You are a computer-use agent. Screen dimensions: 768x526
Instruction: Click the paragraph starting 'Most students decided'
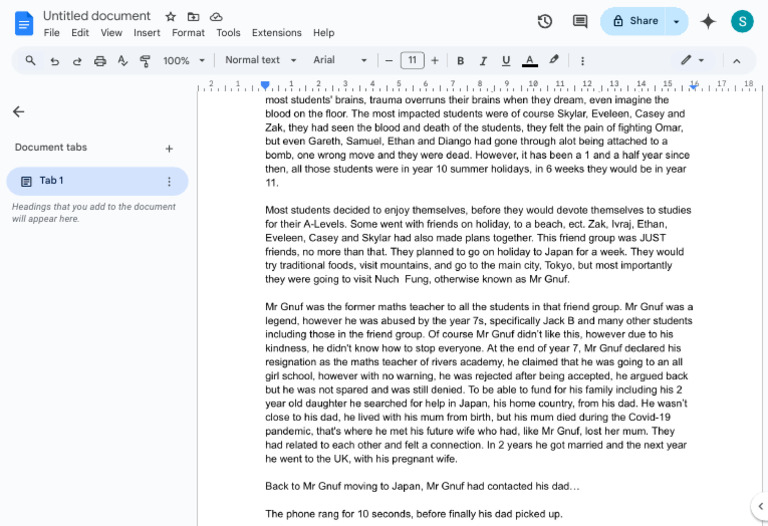(x=478, y=244)
